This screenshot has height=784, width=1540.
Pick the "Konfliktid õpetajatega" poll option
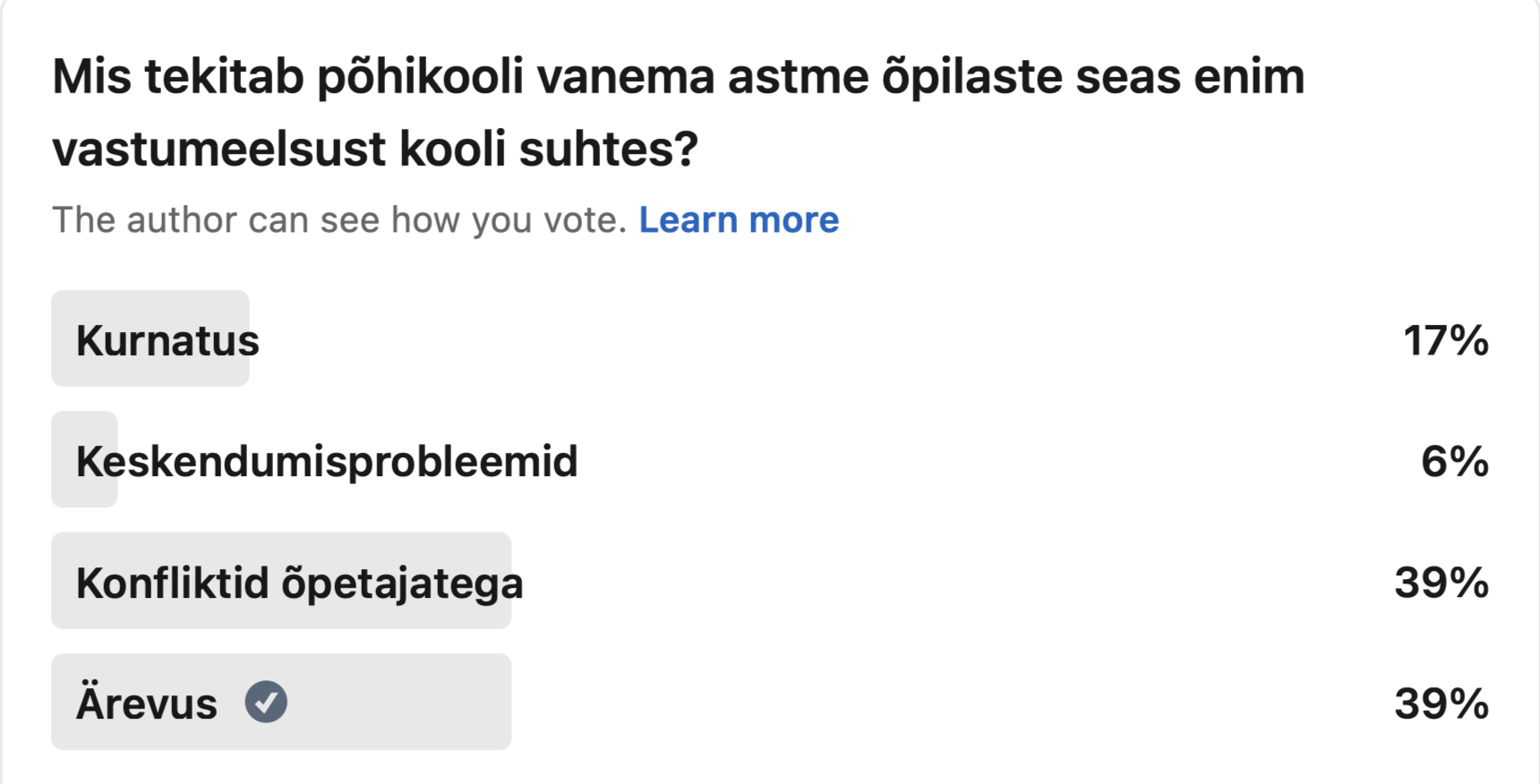pos(299,583)
